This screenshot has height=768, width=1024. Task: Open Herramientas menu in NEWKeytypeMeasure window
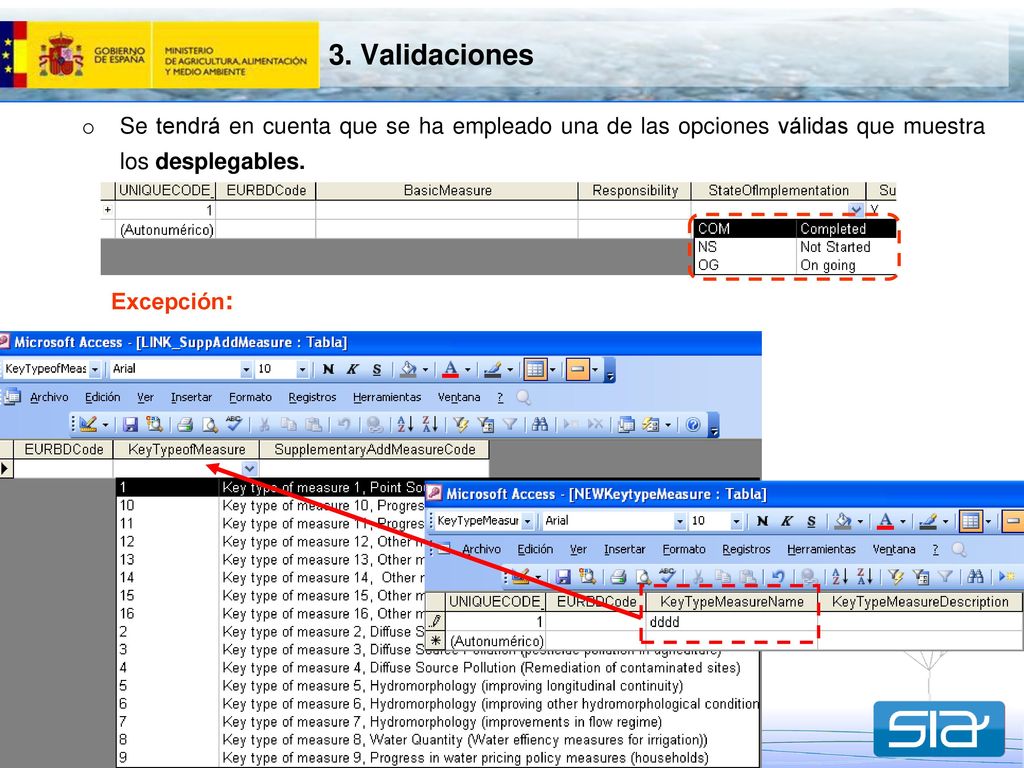click(x=821, y=549)
